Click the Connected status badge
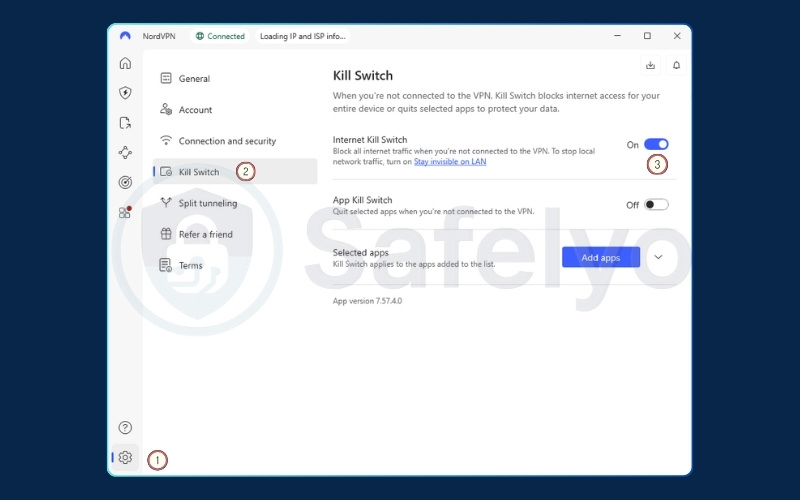The height and width of the screenshot is (500, 800). pyautogui.click(x=220, y=36)
